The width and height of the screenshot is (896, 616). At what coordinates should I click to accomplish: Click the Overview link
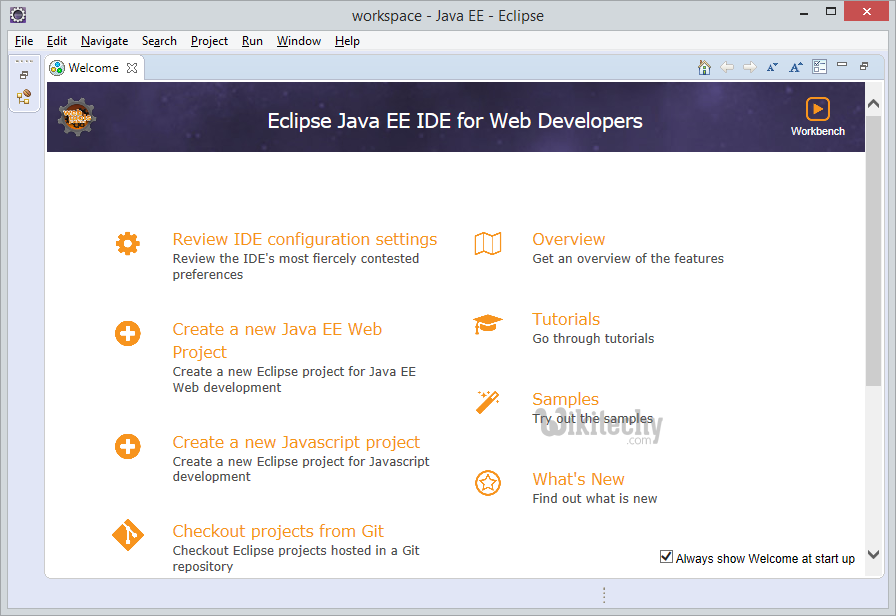(568, 239)
